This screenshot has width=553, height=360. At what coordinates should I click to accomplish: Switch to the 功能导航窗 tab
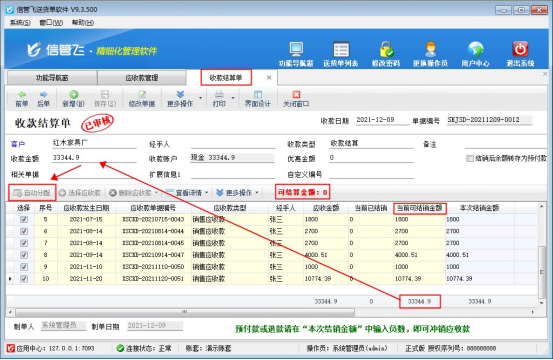click(x=52, y=78)
